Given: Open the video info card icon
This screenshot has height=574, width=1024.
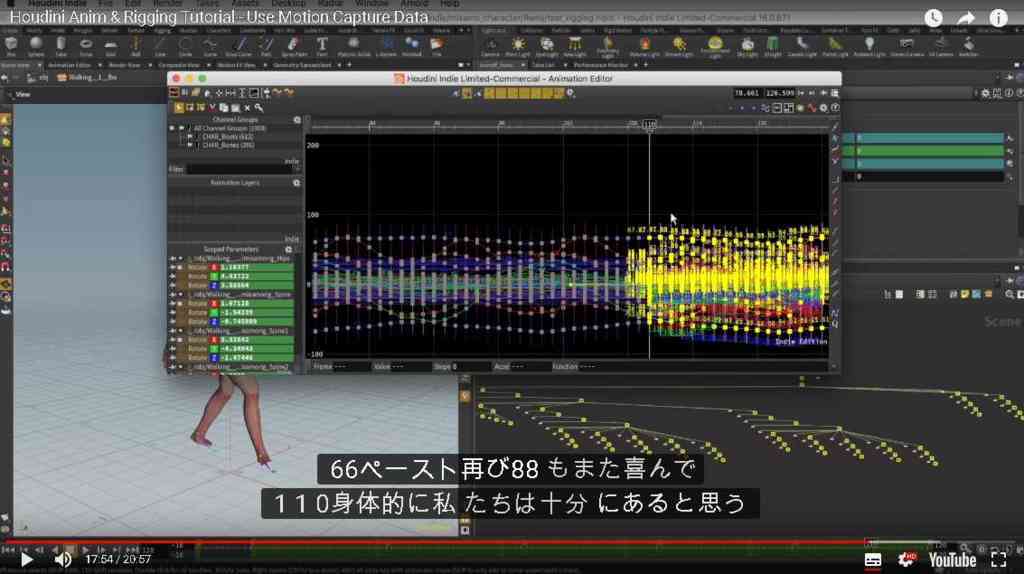Looking at the screenshot, I should 998,18.
